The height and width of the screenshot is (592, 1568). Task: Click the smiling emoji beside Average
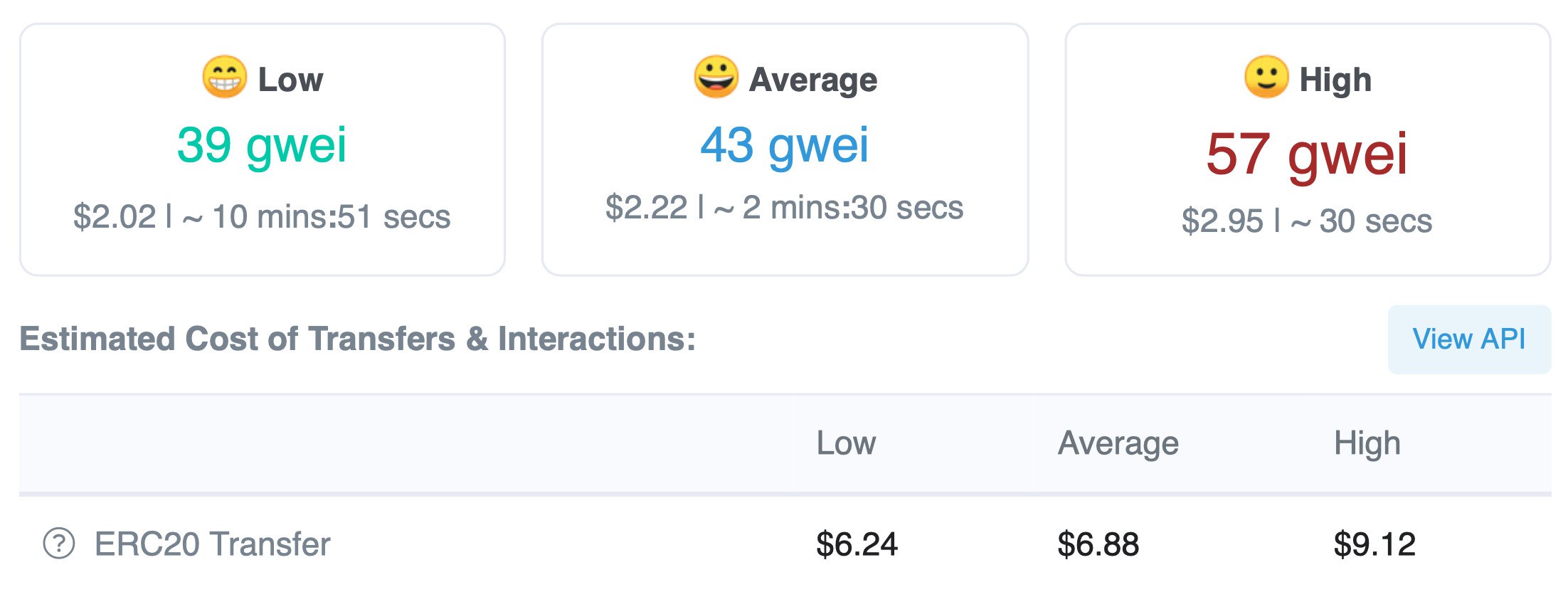(716, 77)
